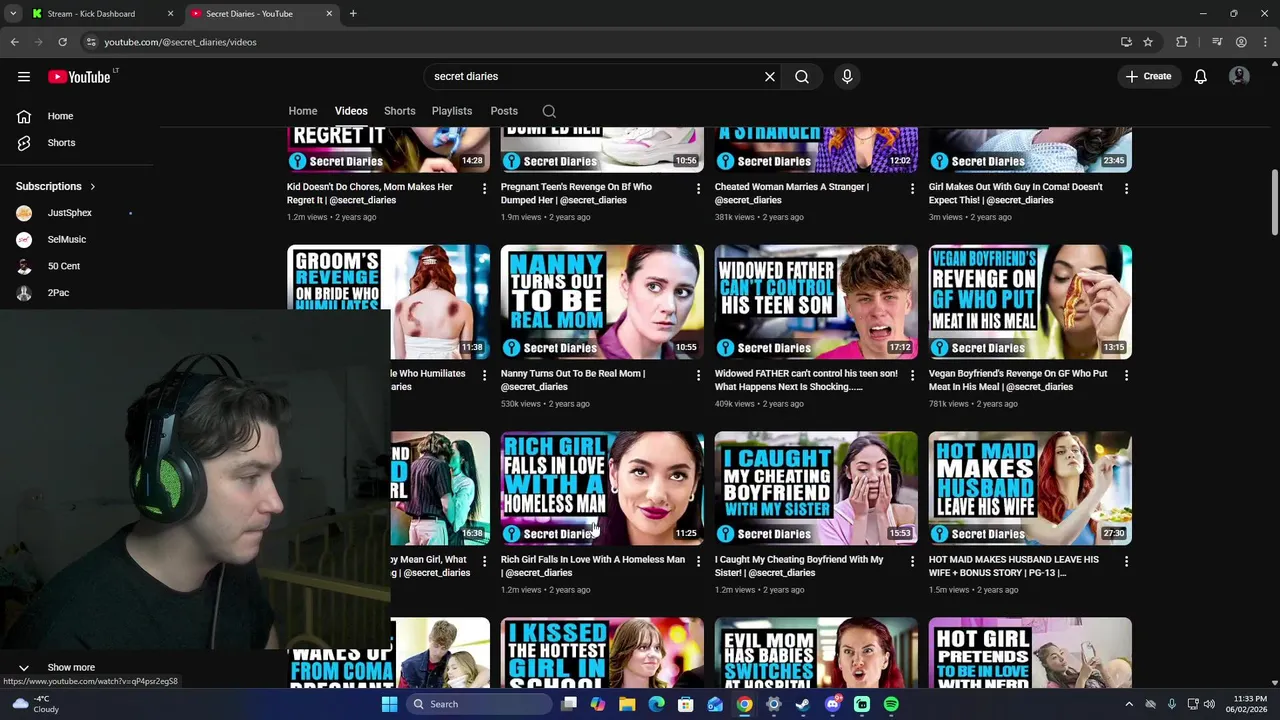
Task: Click the Create button
Action: pyautogui.click(x=1148, y=77)
